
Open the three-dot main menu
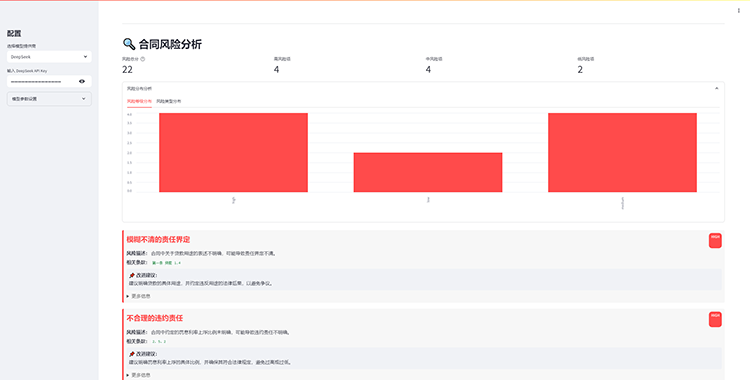pos(739,11)
